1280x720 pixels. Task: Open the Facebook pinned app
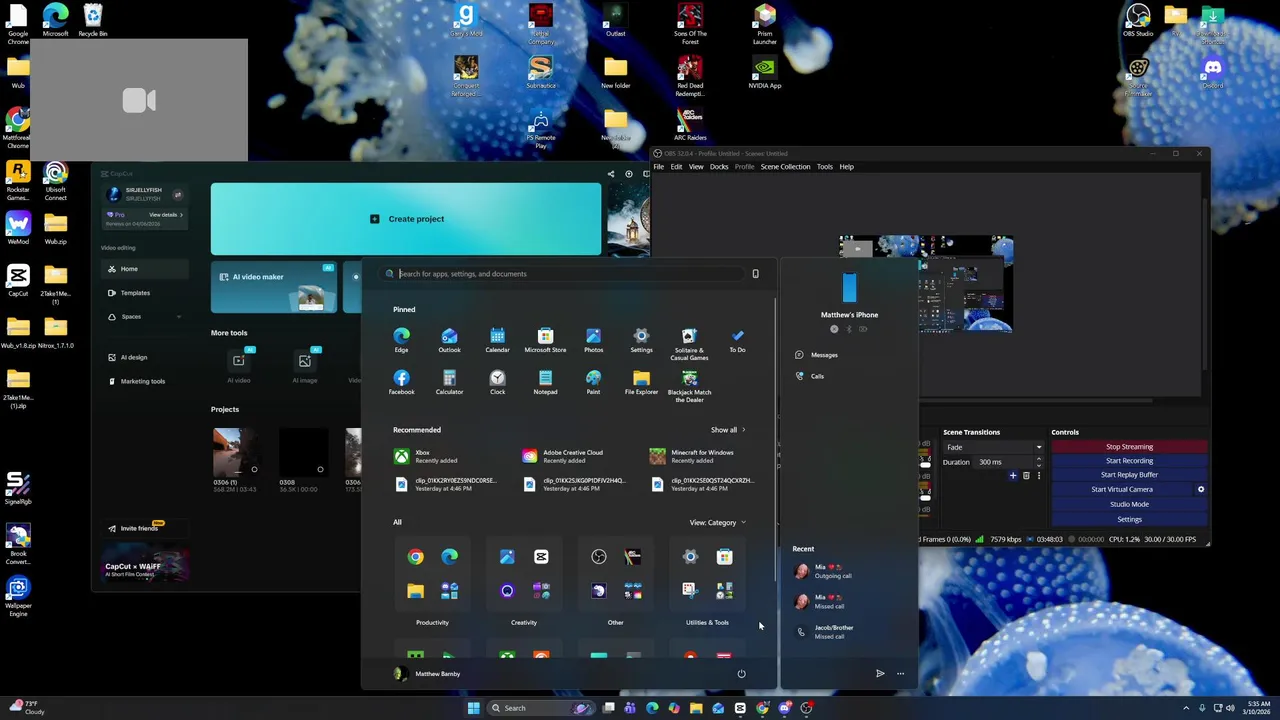(x=401, y=382)
